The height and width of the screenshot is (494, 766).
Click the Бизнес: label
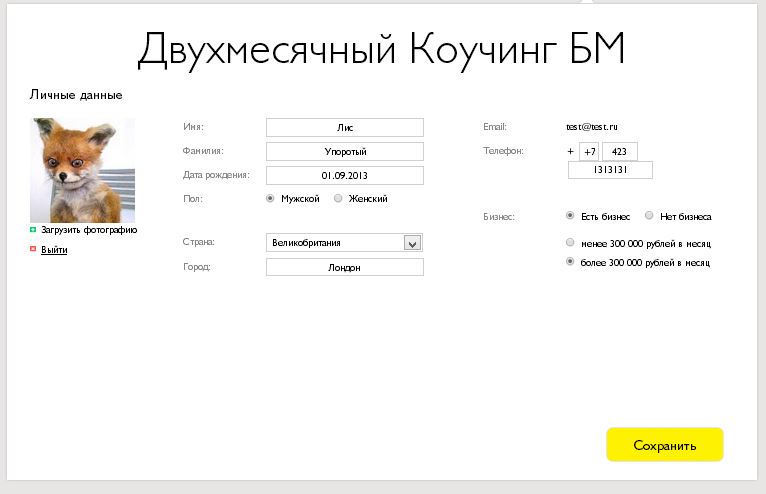[x=499, y=216]
